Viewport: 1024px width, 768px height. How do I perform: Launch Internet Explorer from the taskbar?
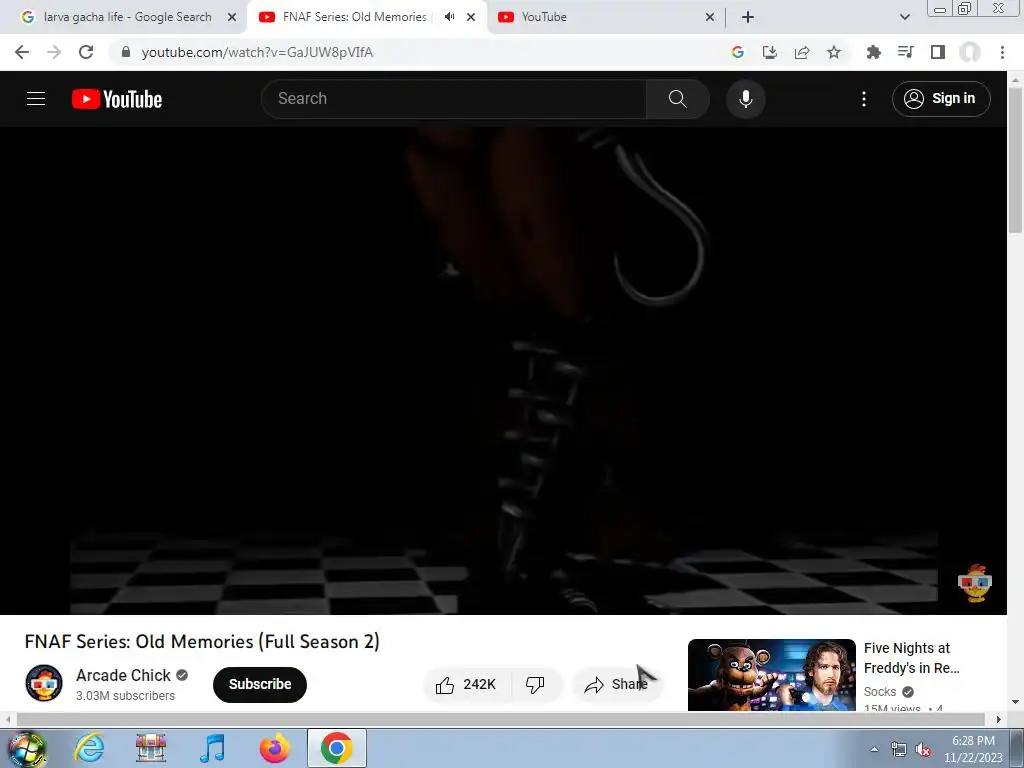point(89,748)
